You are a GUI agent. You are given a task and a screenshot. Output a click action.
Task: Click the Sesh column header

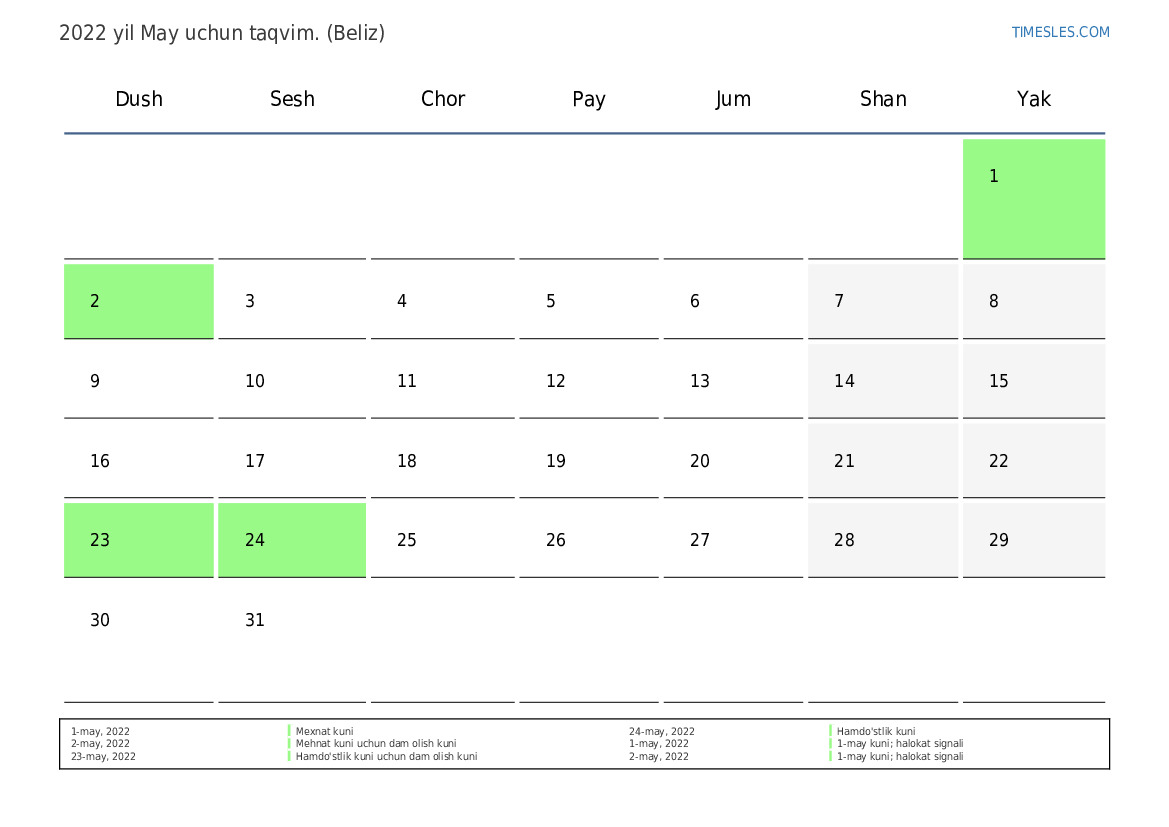coord(292,99)
